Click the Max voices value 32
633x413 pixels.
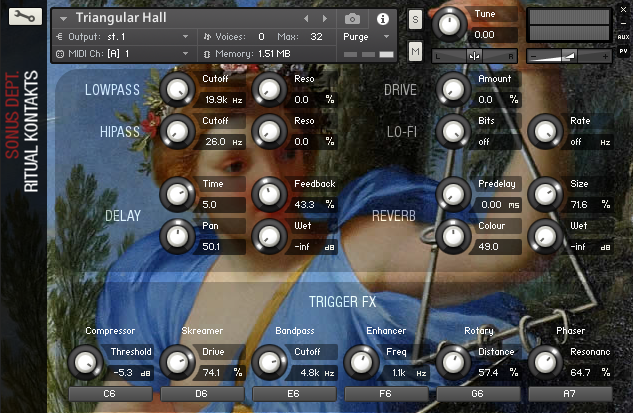pos(316,37)
